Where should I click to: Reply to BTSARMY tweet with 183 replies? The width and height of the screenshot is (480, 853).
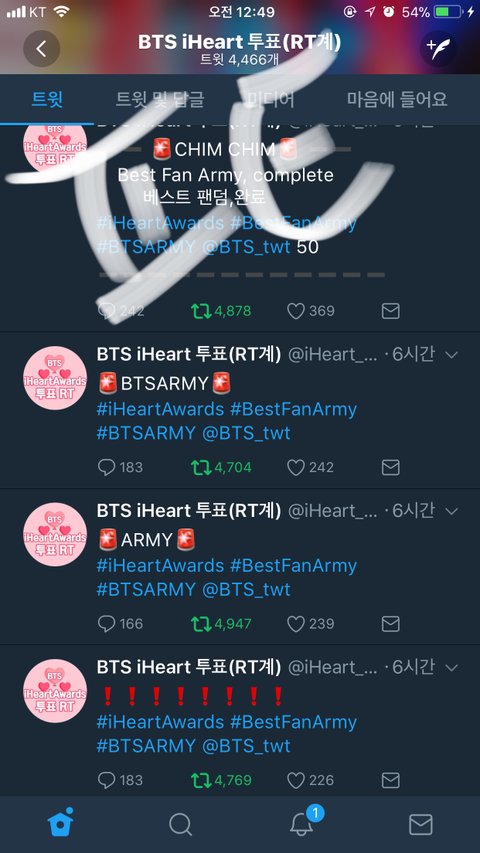[x=120, y=467]
